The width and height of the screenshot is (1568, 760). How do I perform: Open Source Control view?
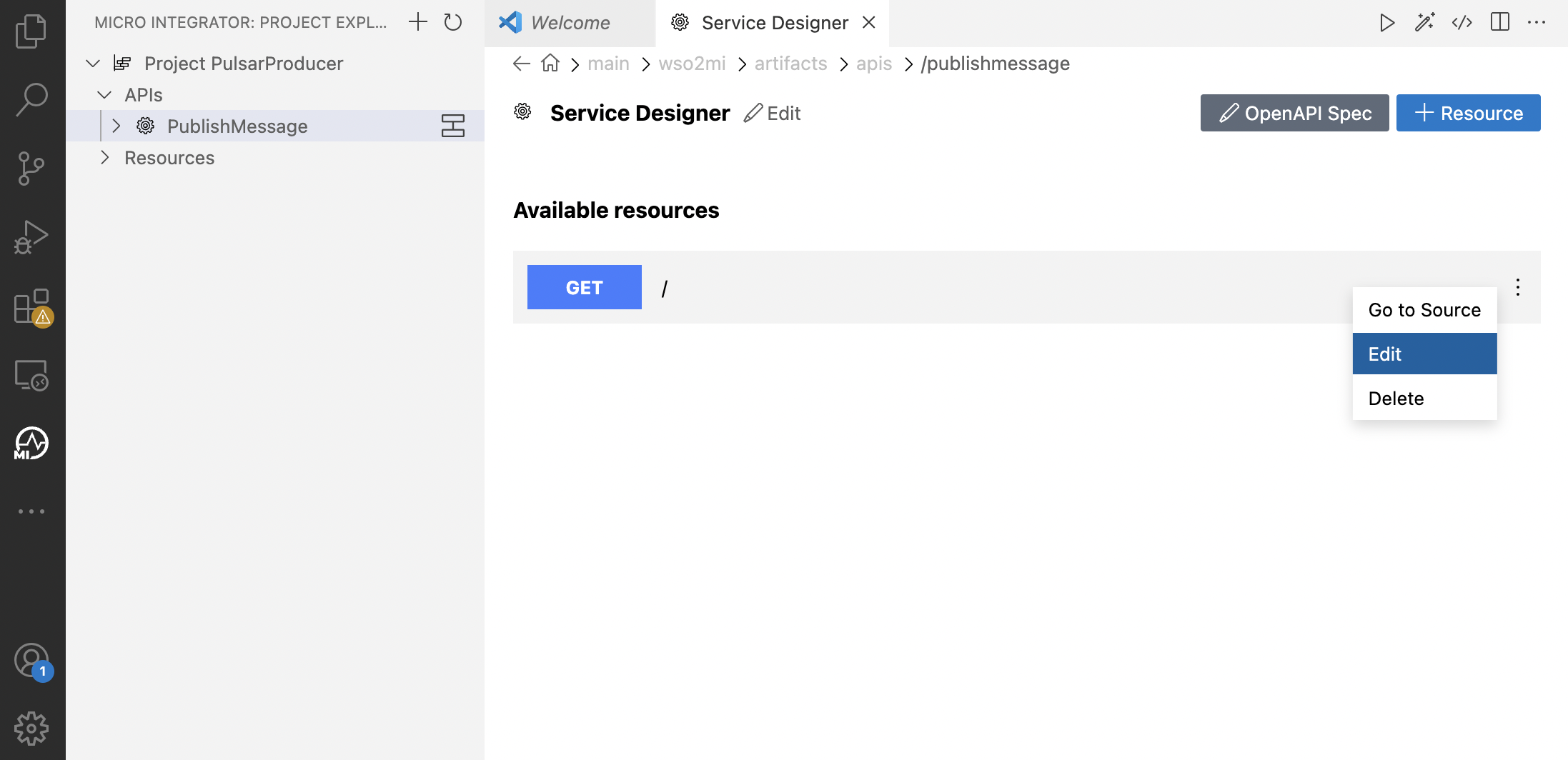[31, 168]
